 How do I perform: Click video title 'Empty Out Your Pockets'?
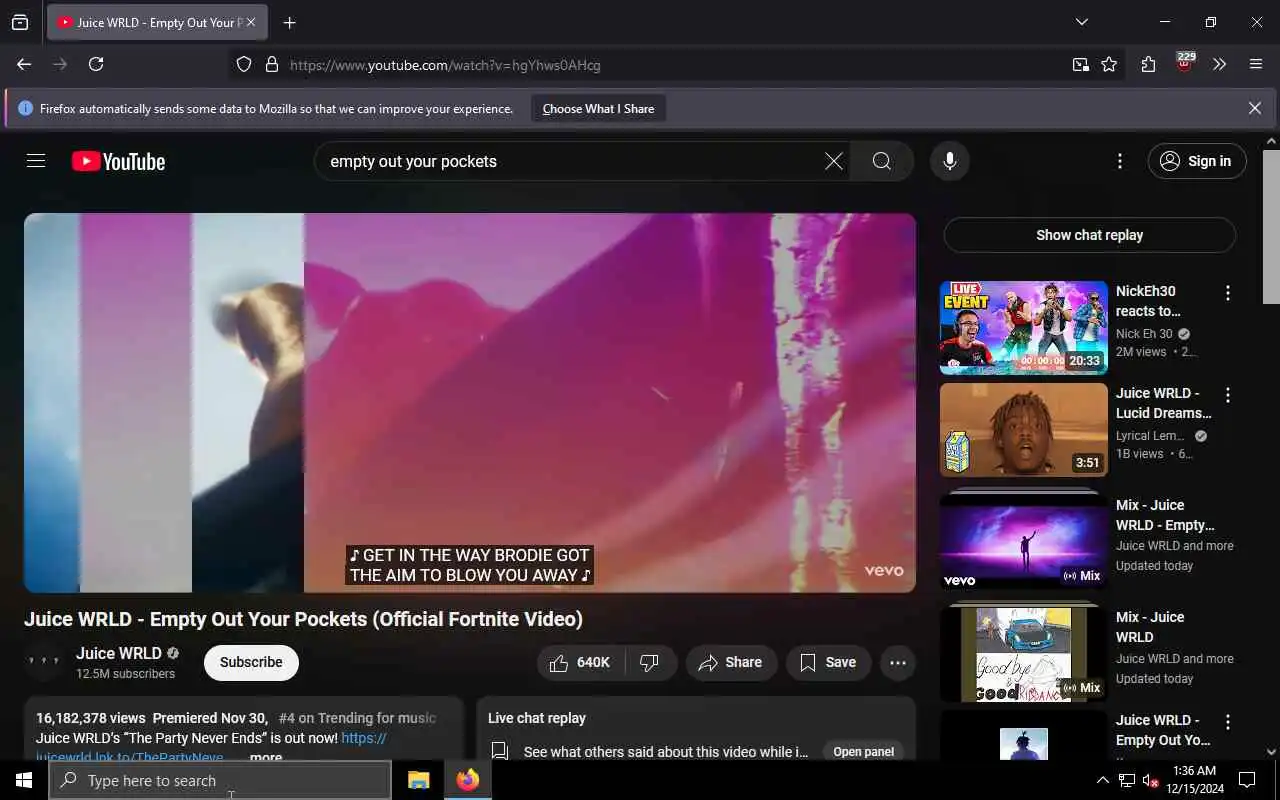(x=303, y=619)
